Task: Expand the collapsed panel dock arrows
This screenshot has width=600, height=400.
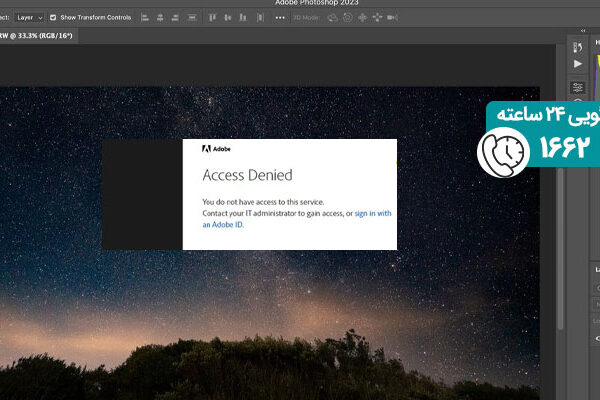Action: tap(583, 31)
